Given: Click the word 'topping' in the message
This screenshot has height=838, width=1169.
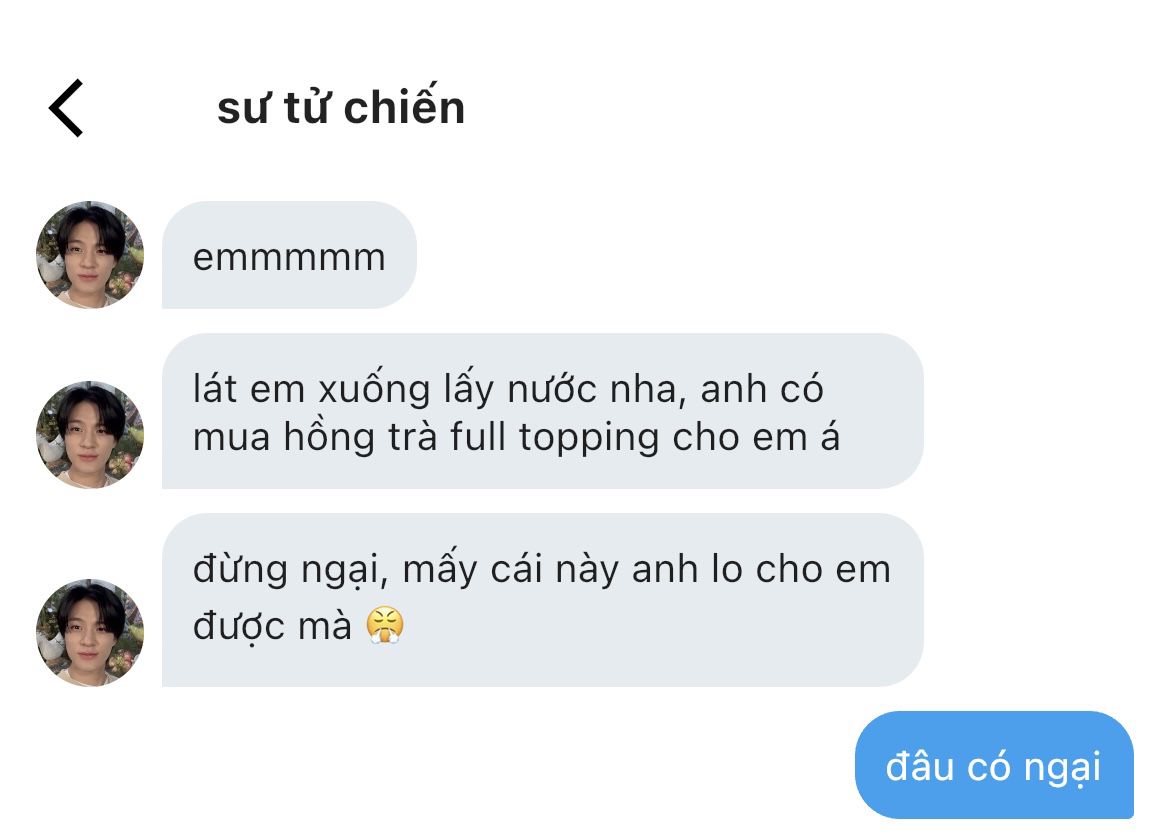Looking at the screenshot, I should coord(589,438).
